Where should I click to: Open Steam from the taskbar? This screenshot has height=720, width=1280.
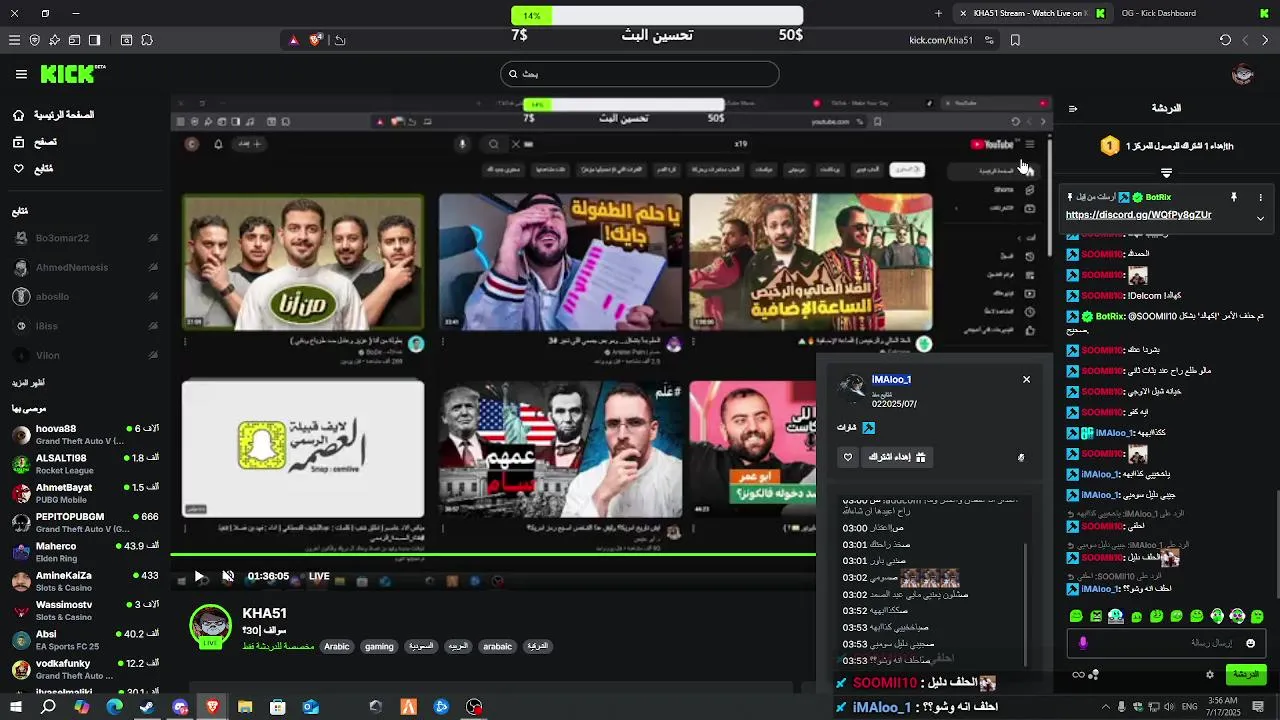pos(147,707)
